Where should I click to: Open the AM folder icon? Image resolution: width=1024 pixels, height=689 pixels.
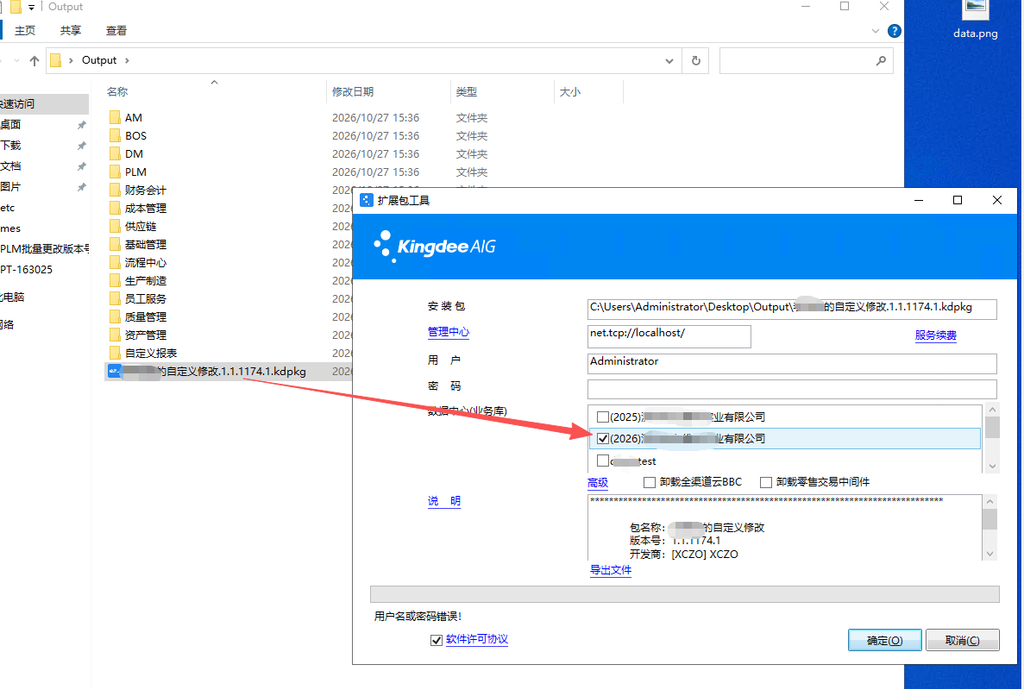point(115,118)
